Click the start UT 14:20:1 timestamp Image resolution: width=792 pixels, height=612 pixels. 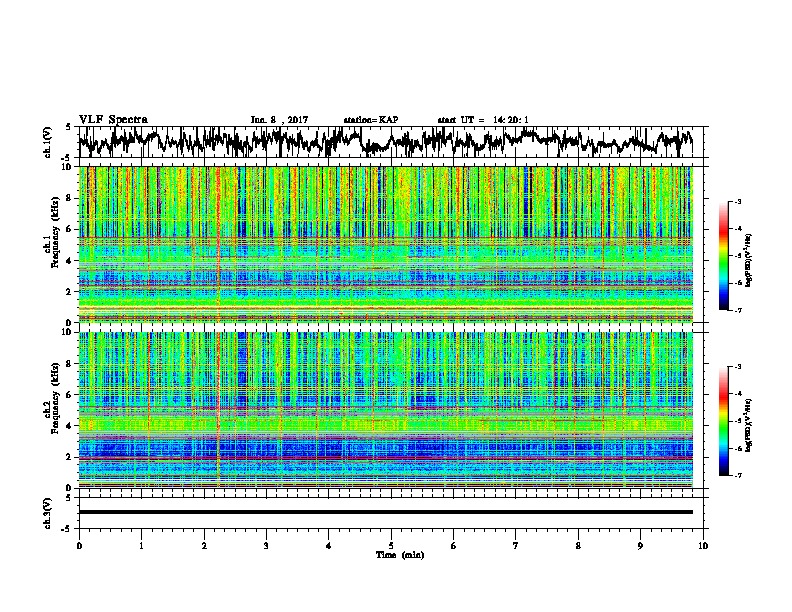click(483, 120)
